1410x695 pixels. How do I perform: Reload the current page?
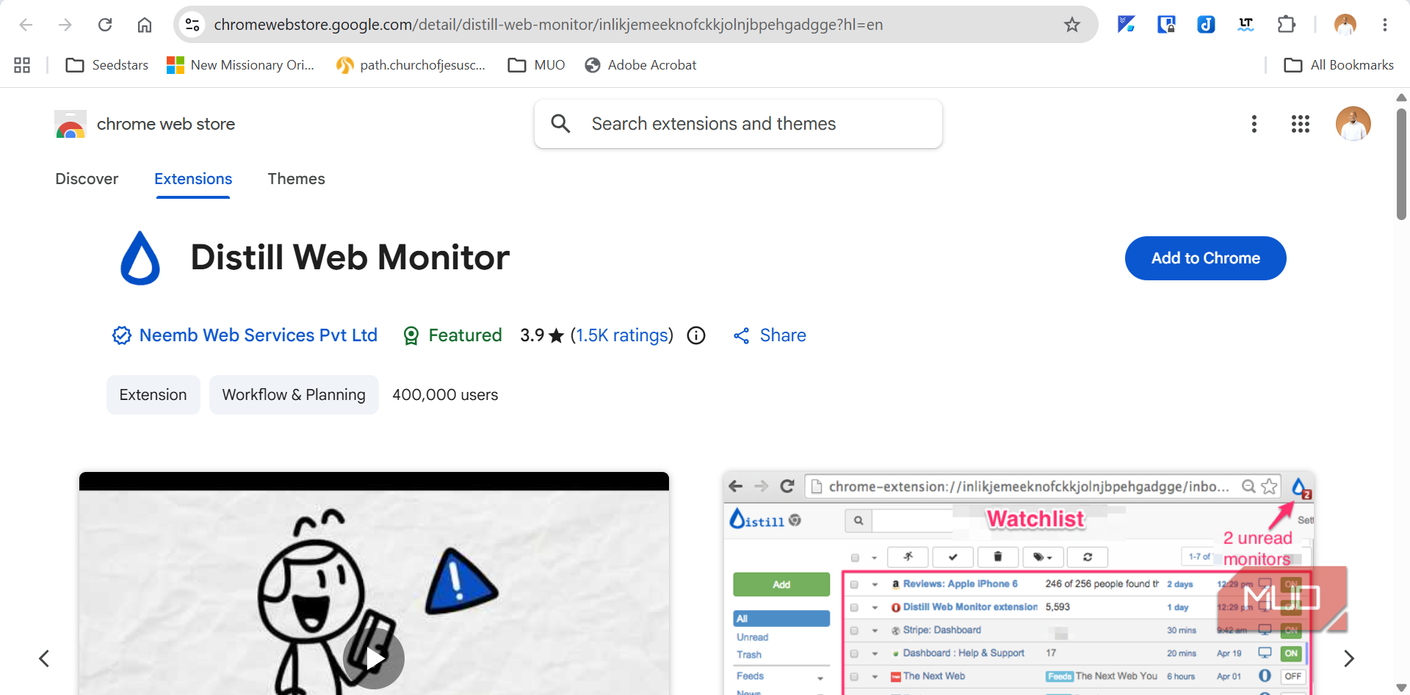105,25
